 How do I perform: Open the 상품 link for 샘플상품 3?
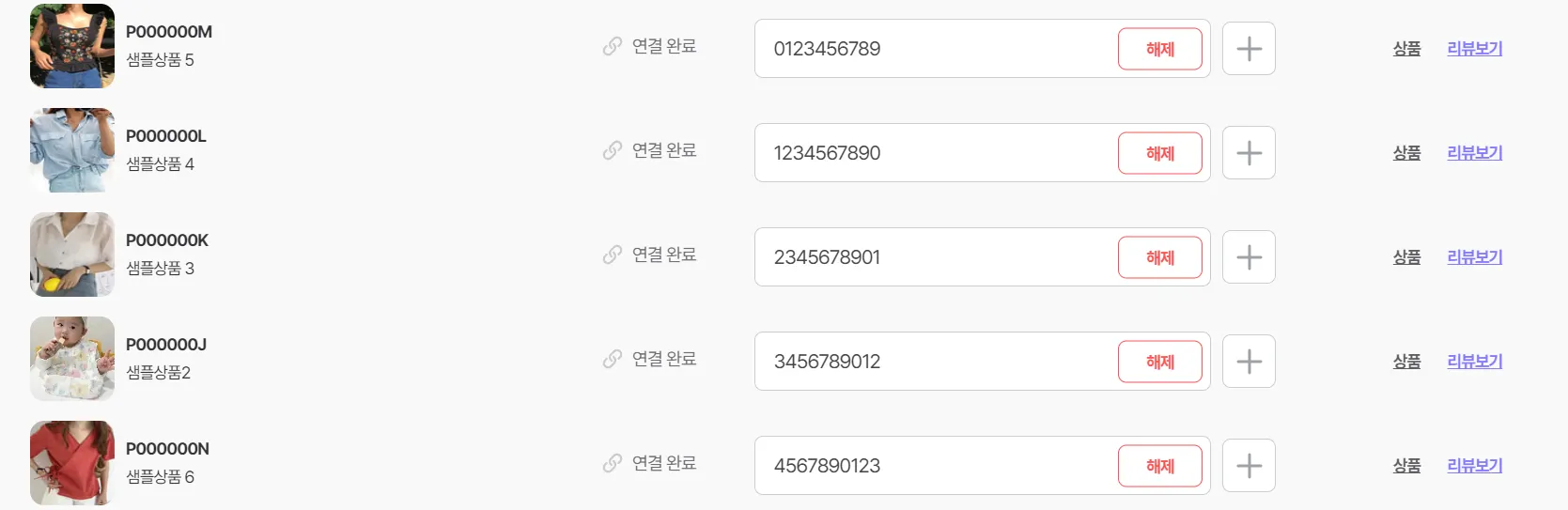(1406, 257)
